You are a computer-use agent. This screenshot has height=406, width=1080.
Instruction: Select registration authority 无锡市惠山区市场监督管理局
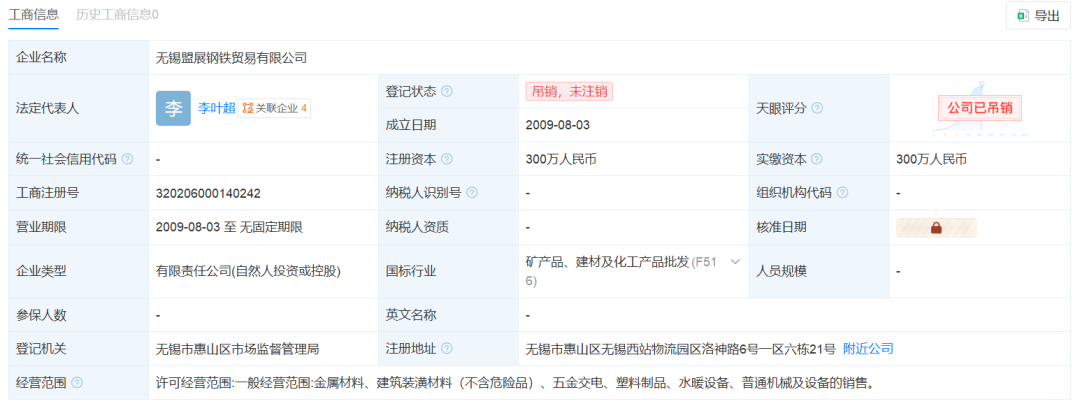(238, 349)
